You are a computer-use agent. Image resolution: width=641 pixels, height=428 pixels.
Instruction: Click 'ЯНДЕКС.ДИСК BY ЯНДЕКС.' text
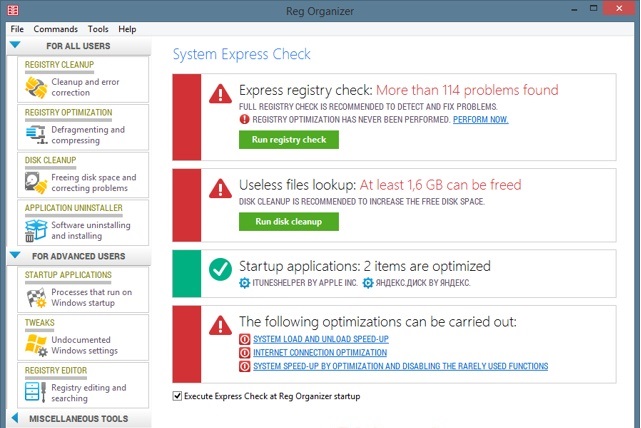pyautogui.click(x=423, y=283)
